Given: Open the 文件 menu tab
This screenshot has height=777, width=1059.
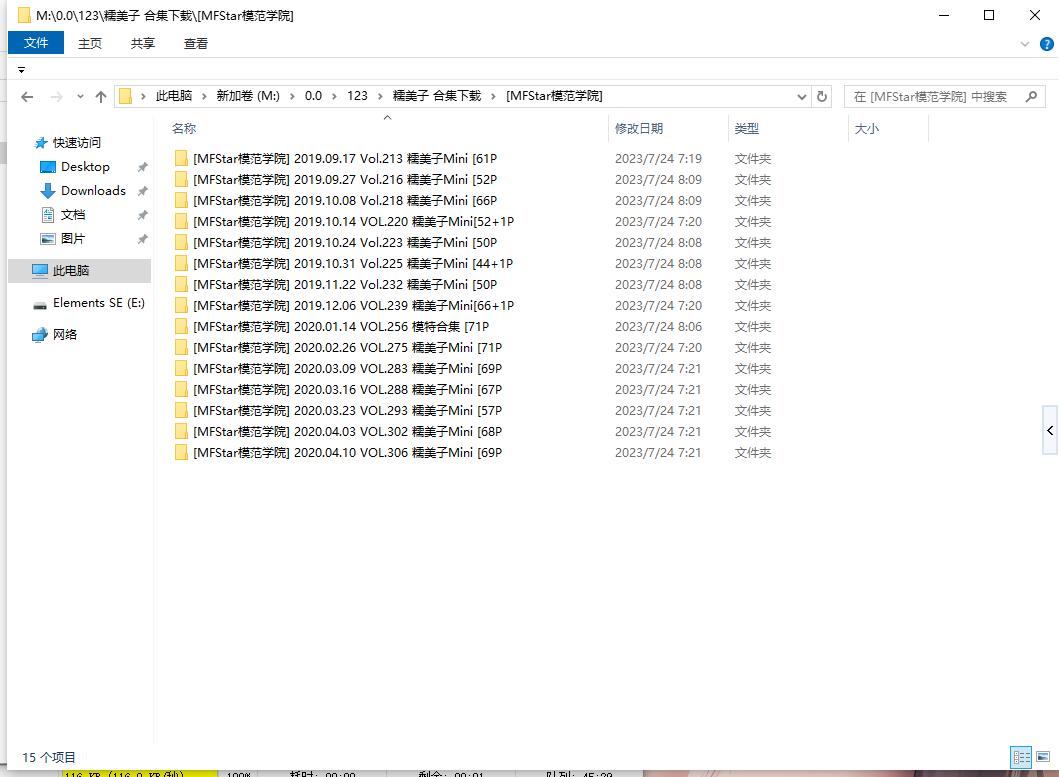Looking at the screenshot, I should pos(36,43).
